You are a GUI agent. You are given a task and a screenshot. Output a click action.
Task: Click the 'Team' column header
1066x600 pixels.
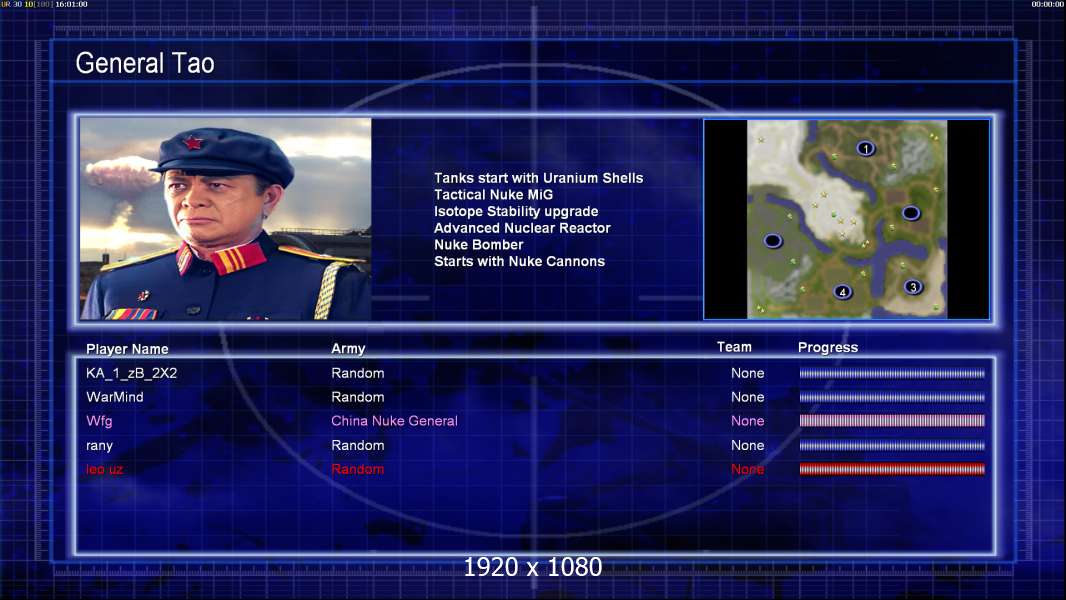pyautogui.click(x=734, y=347)
